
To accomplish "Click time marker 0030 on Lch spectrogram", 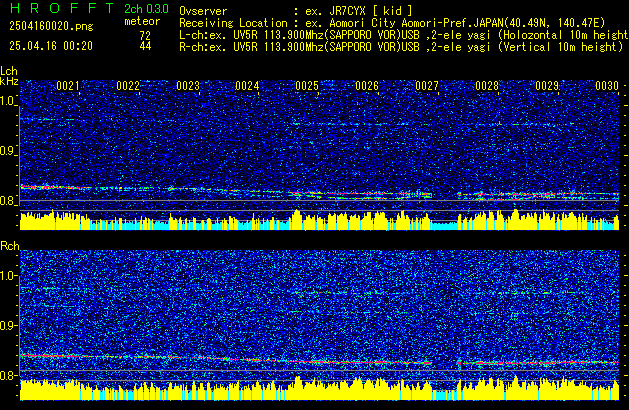I will tap(607, 86).
